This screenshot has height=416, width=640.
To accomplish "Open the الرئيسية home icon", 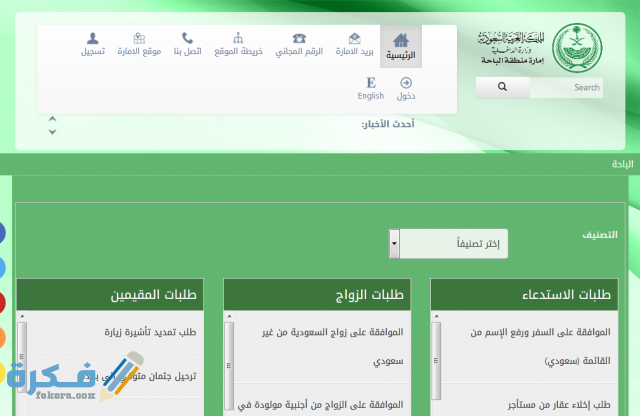I will (401, 40).
